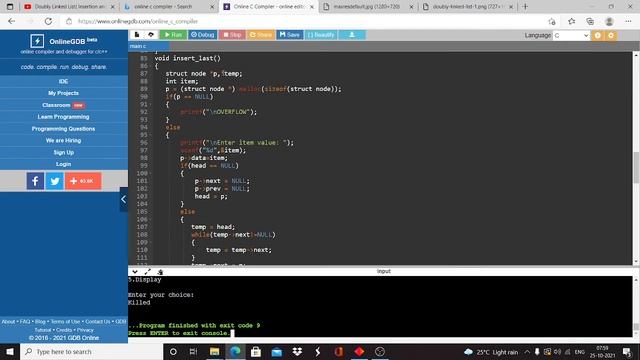The width and height of the screenshot is (640, 360).
Task: Go to Learn Programming
Action: (x=63, y=117)
